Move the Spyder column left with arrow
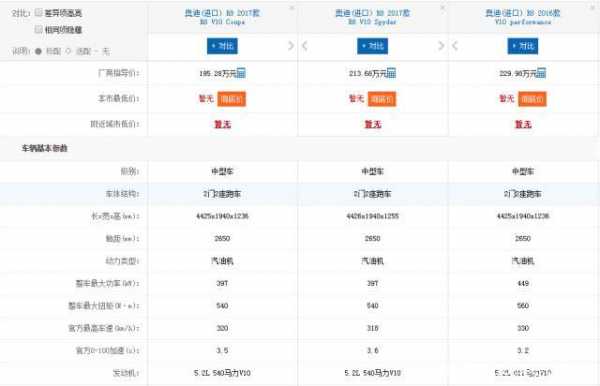Viewport: 600px width, 386px height. pyautogui.click(x=305, y=46)
